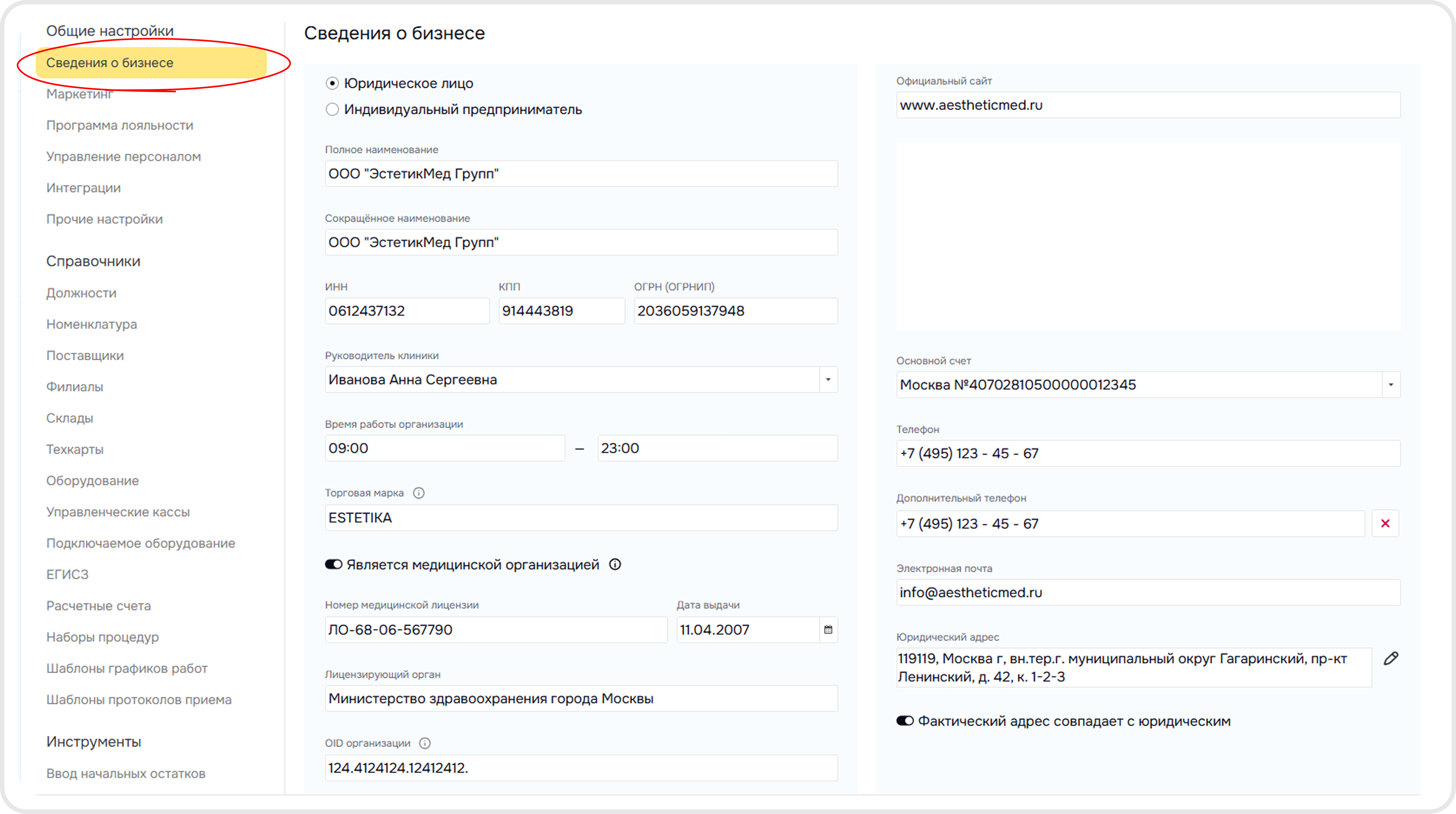
Task: Select Юридическое лицо radio button
Action: pos(332,84)
